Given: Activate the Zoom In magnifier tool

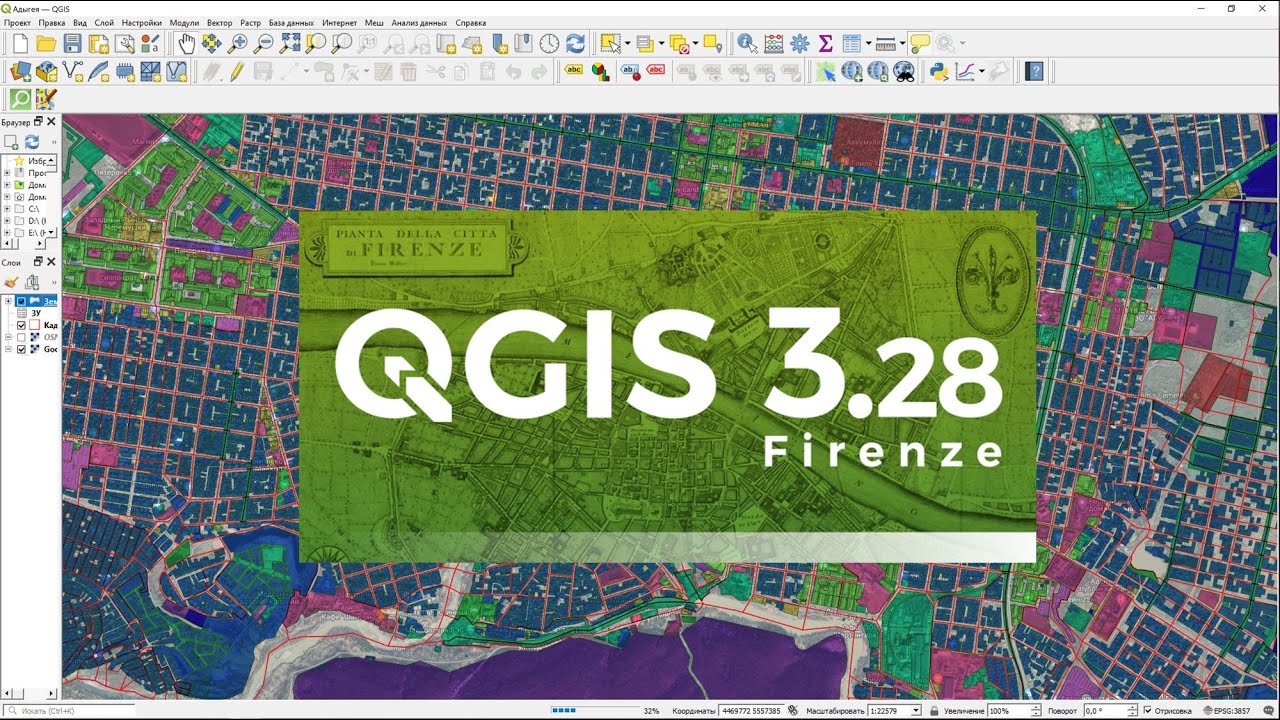Looking at the screenshot, I should [238, 43].
